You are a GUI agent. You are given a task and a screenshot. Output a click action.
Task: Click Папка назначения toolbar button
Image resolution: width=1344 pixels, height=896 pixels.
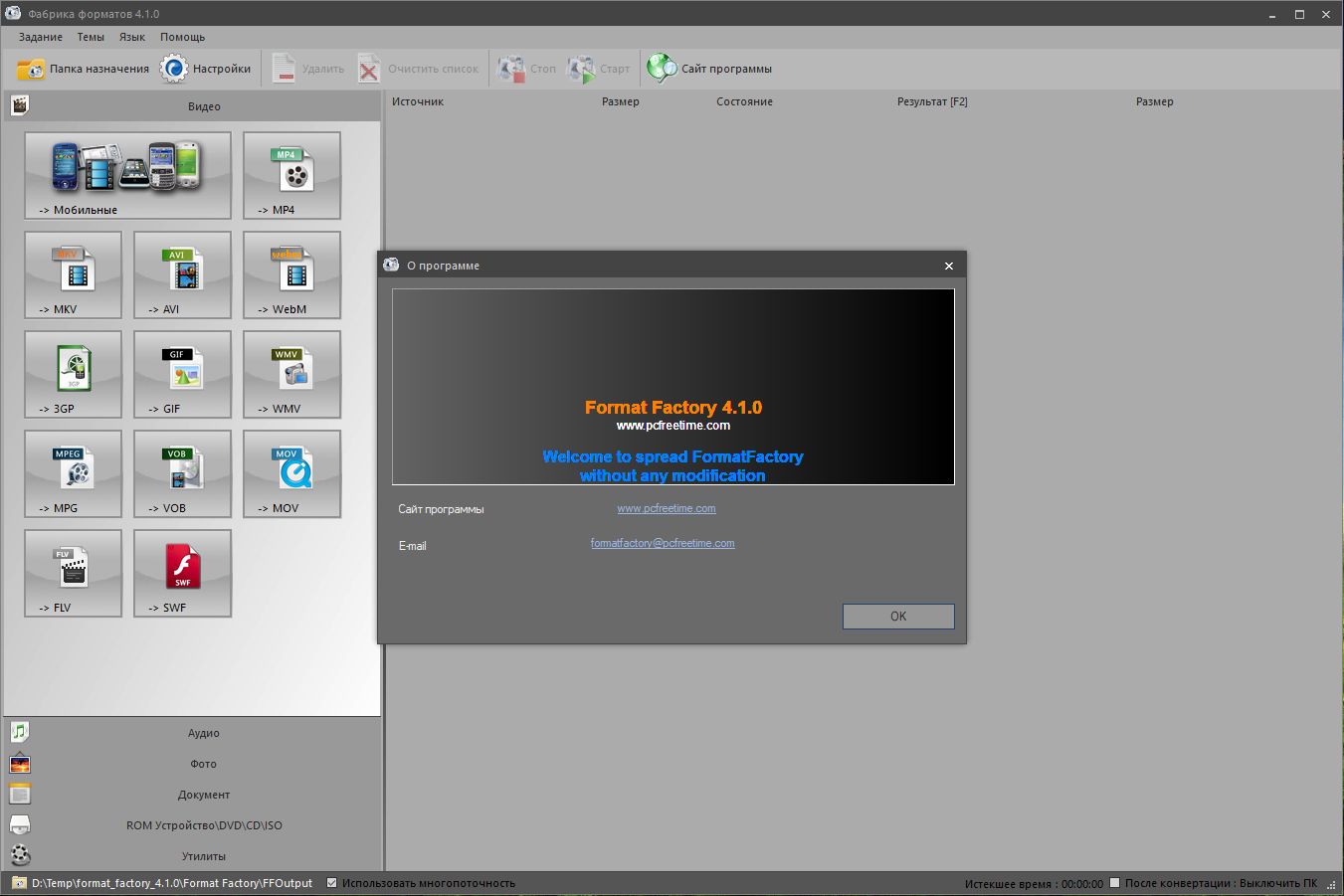tap(83, 69)
